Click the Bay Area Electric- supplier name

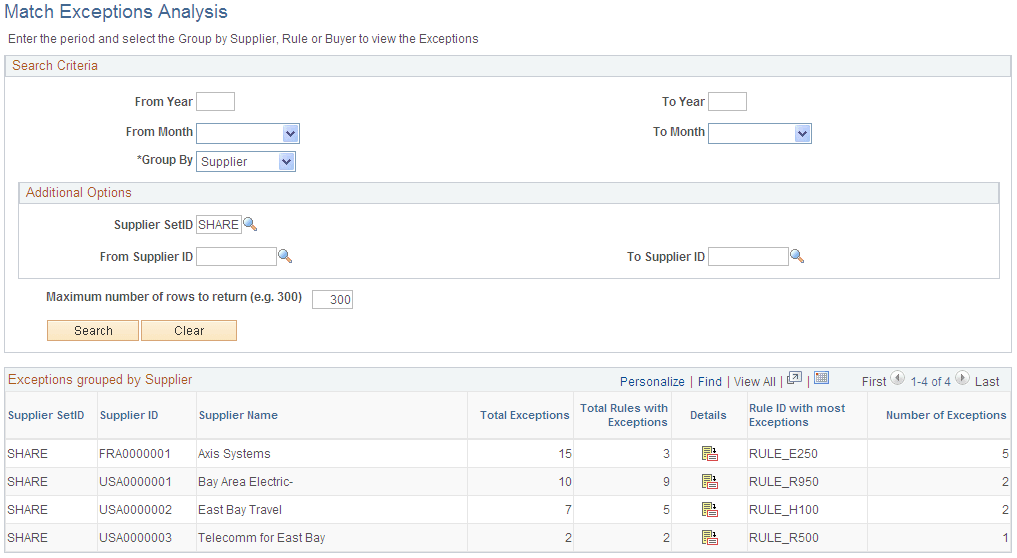pos(245,481)
